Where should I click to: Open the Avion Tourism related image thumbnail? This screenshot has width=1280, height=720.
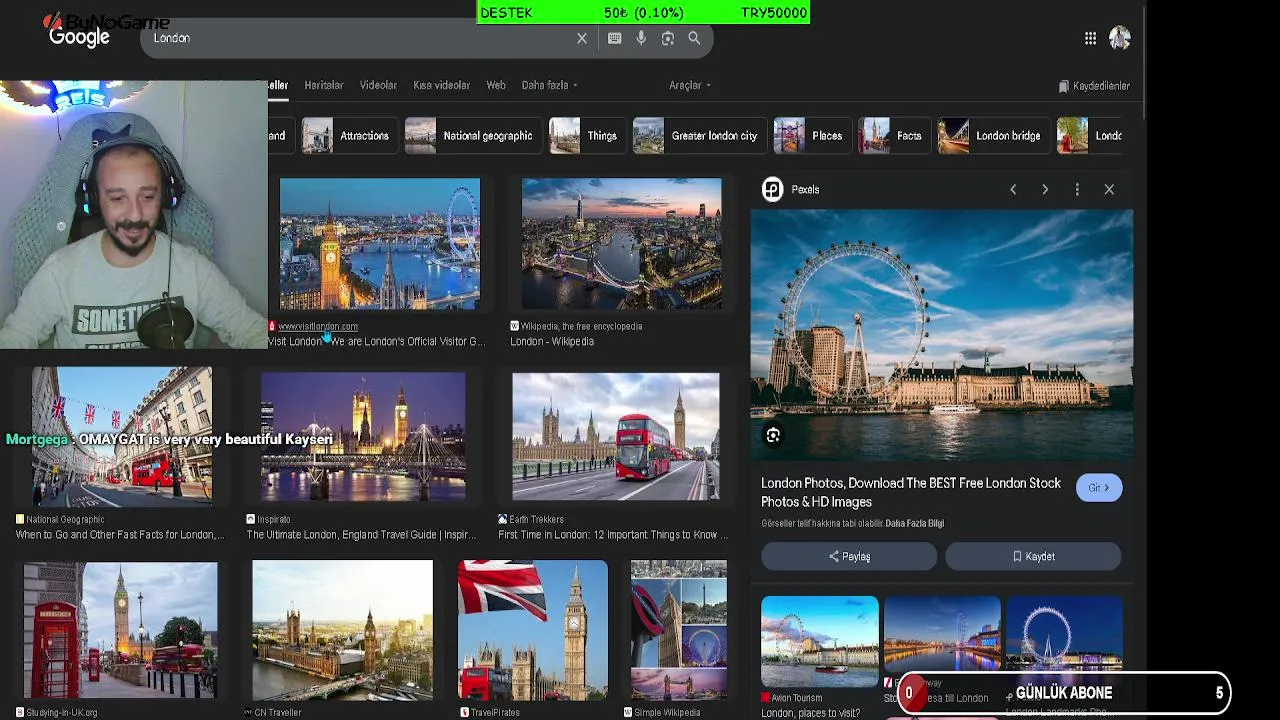pyautogui.click(x=820, y=641)
